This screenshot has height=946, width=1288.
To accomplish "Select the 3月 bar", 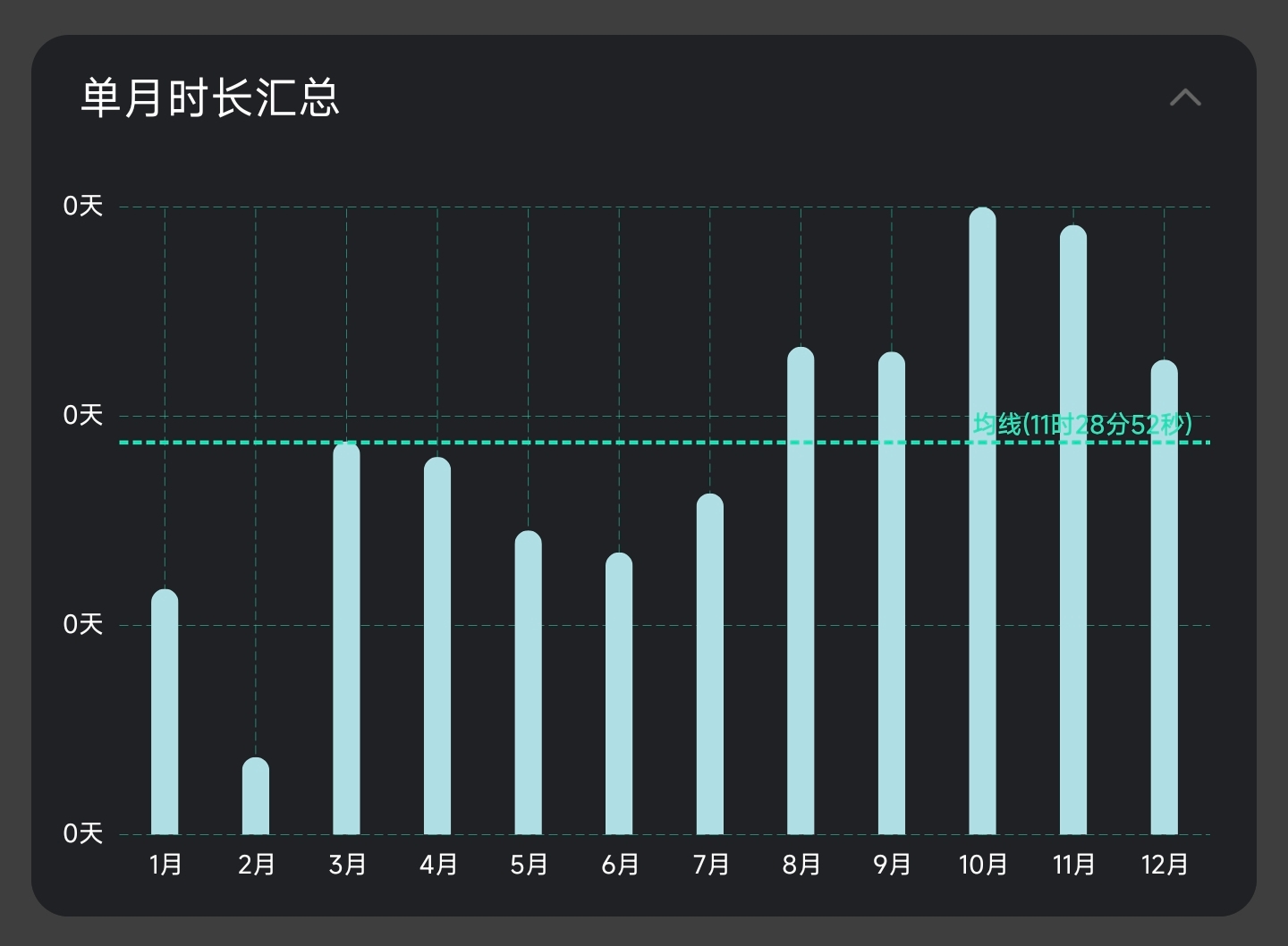I will [346, 638].
